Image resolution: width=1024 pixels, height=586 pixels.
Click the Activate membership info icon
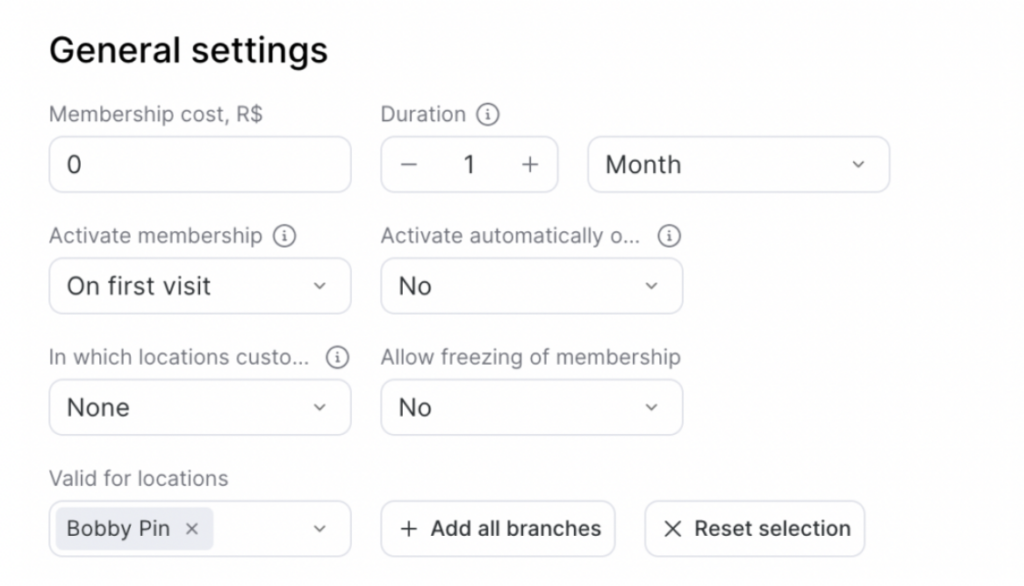click(x=285, y=236)
